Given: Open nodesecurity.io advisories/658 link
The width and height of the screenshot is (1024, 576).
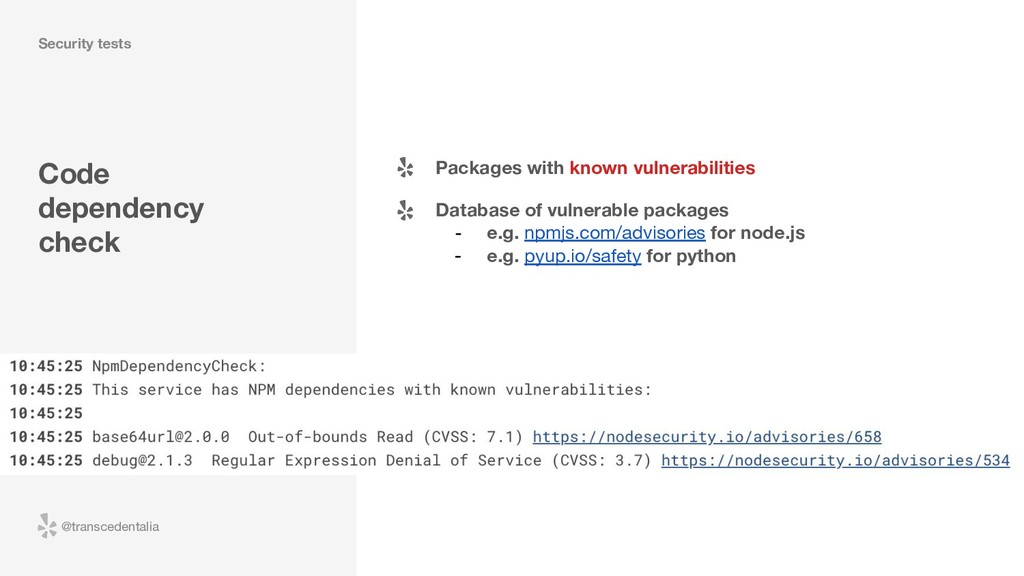Looking at the screenshot, I should coord(707,437).
